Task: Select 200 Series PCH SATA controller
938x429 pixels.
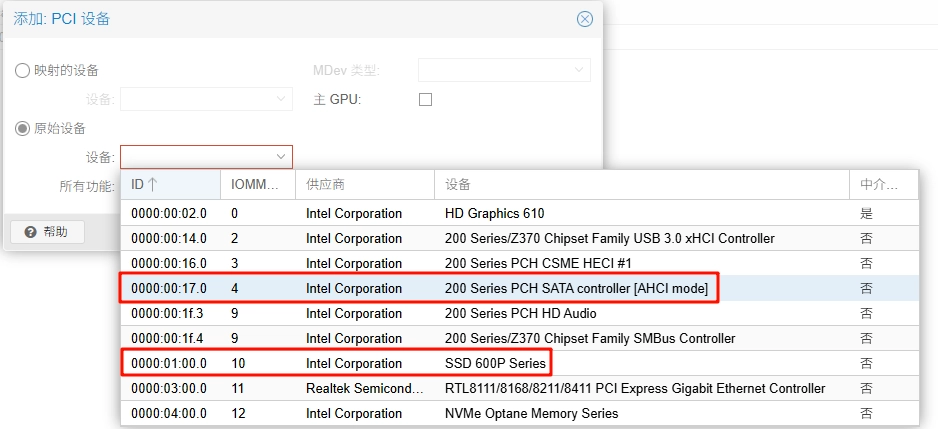Action: 576,288
